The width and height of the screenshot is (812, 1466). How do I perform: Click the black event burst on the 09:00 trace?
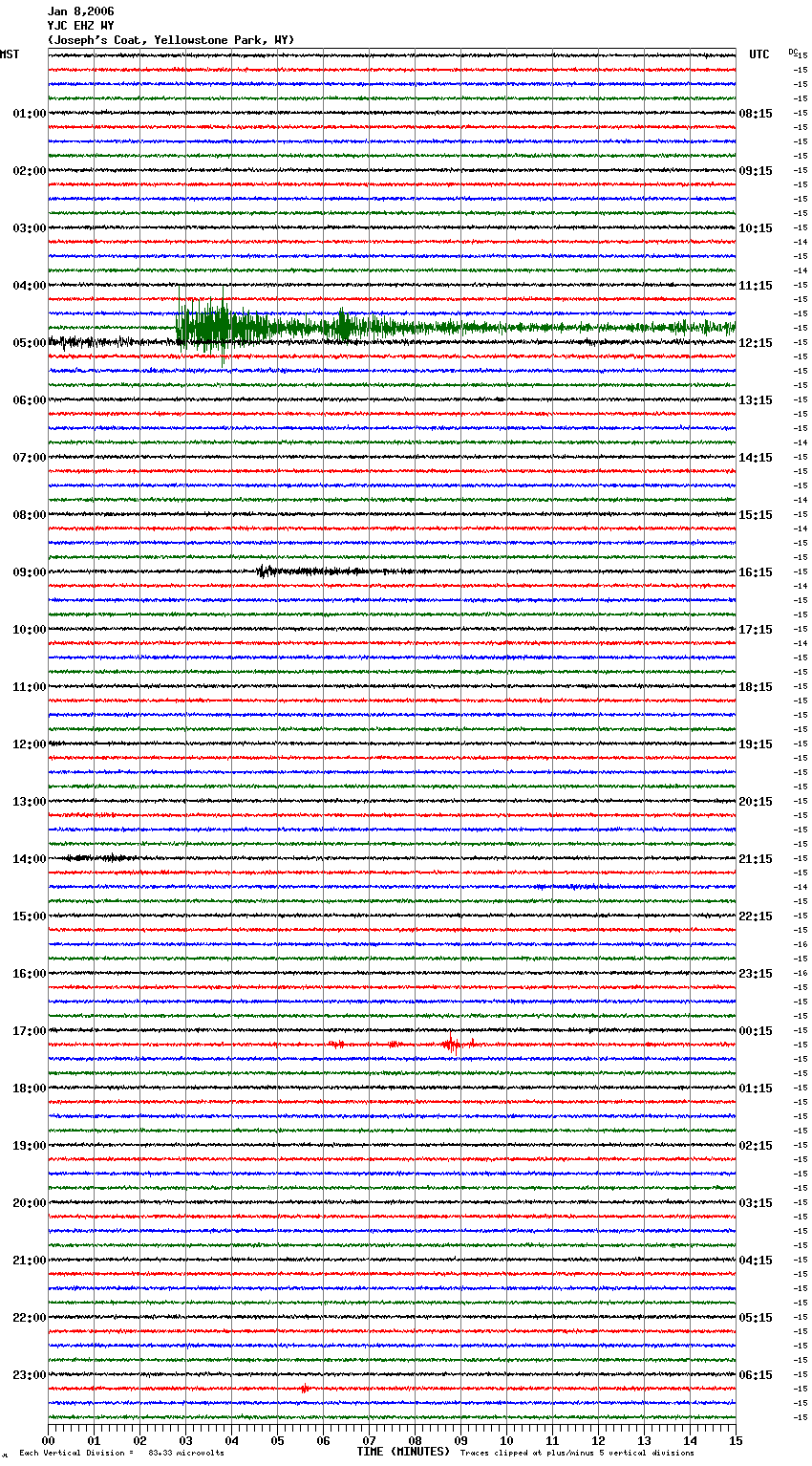point(267,571)
